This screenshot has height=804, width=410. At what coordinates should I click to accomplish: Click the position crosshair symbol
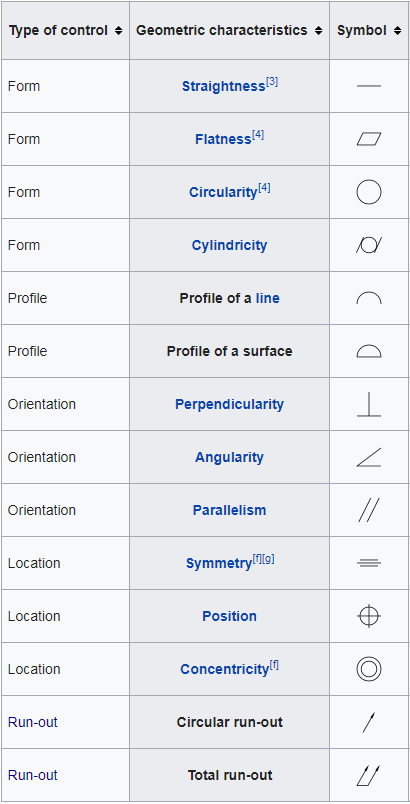[369, 616]
